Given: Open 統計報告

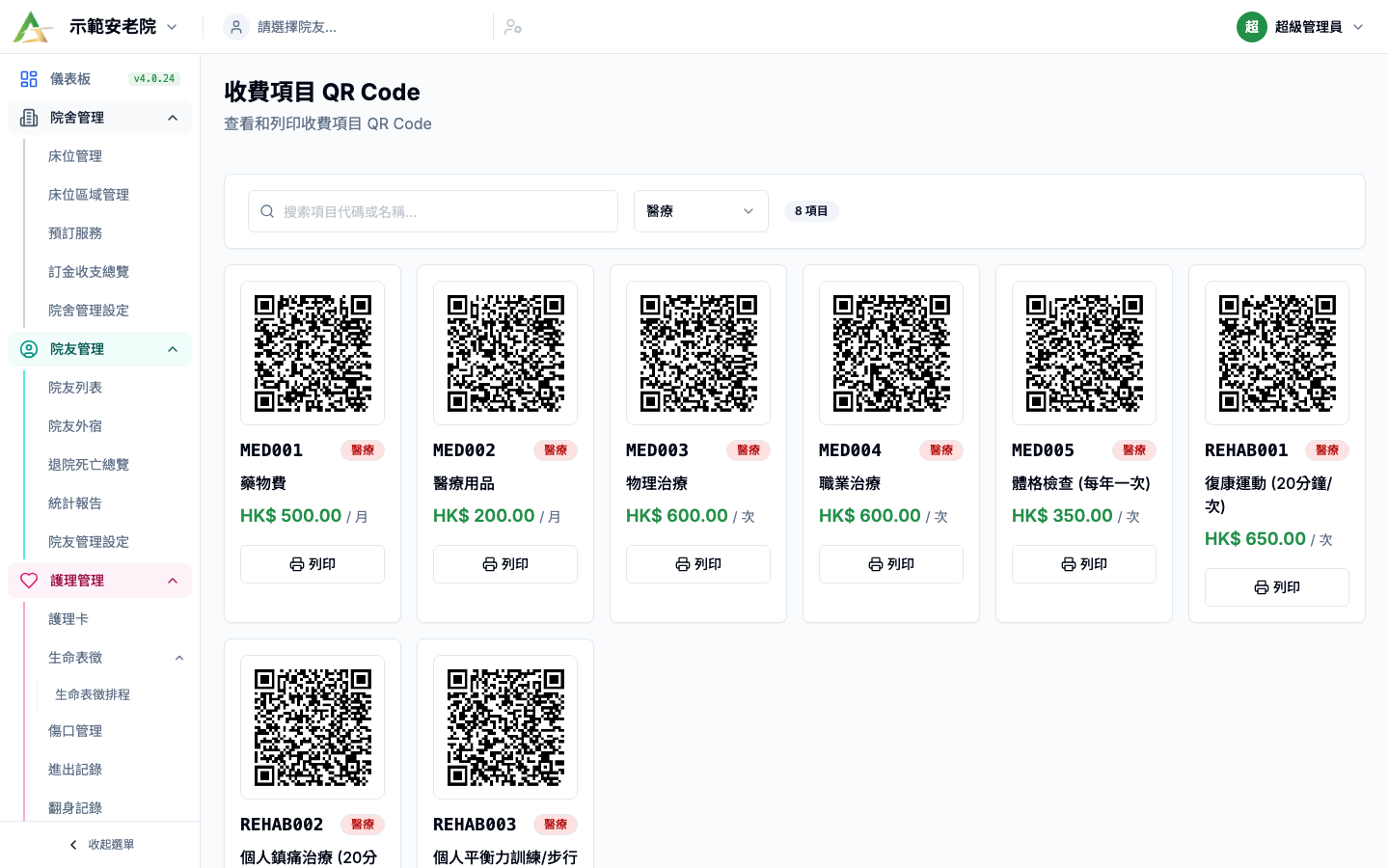Looking at the screenshot, I should 75,503.
